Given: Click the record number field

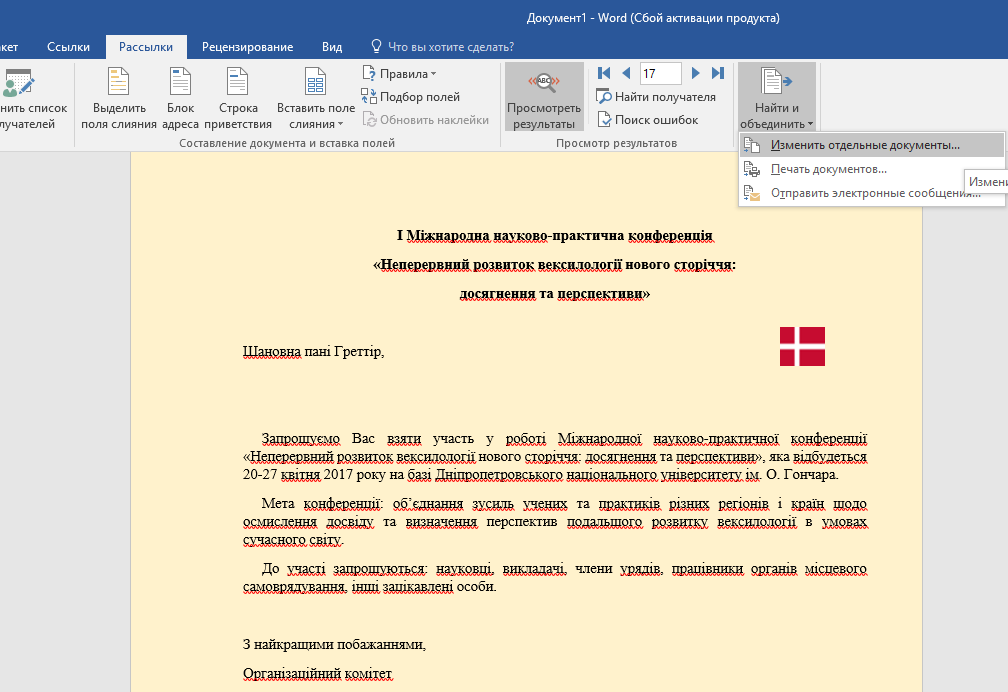Looking at the screenshot, I should [x=660, y=73].
